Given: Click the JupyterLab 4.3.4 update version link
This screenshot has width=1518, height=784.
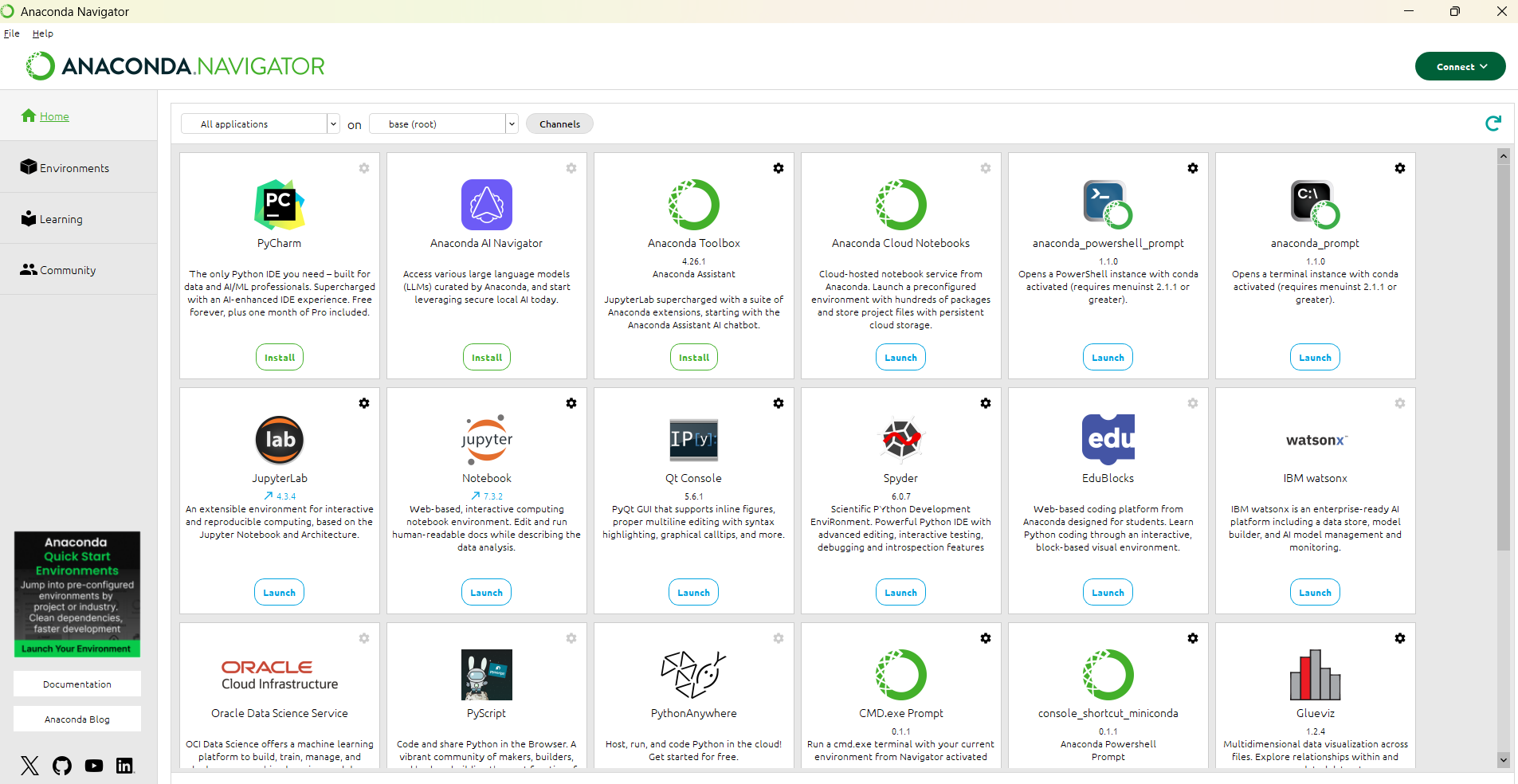Looking at the screenshot, I should pyautogui.click(x=280, y=496).
